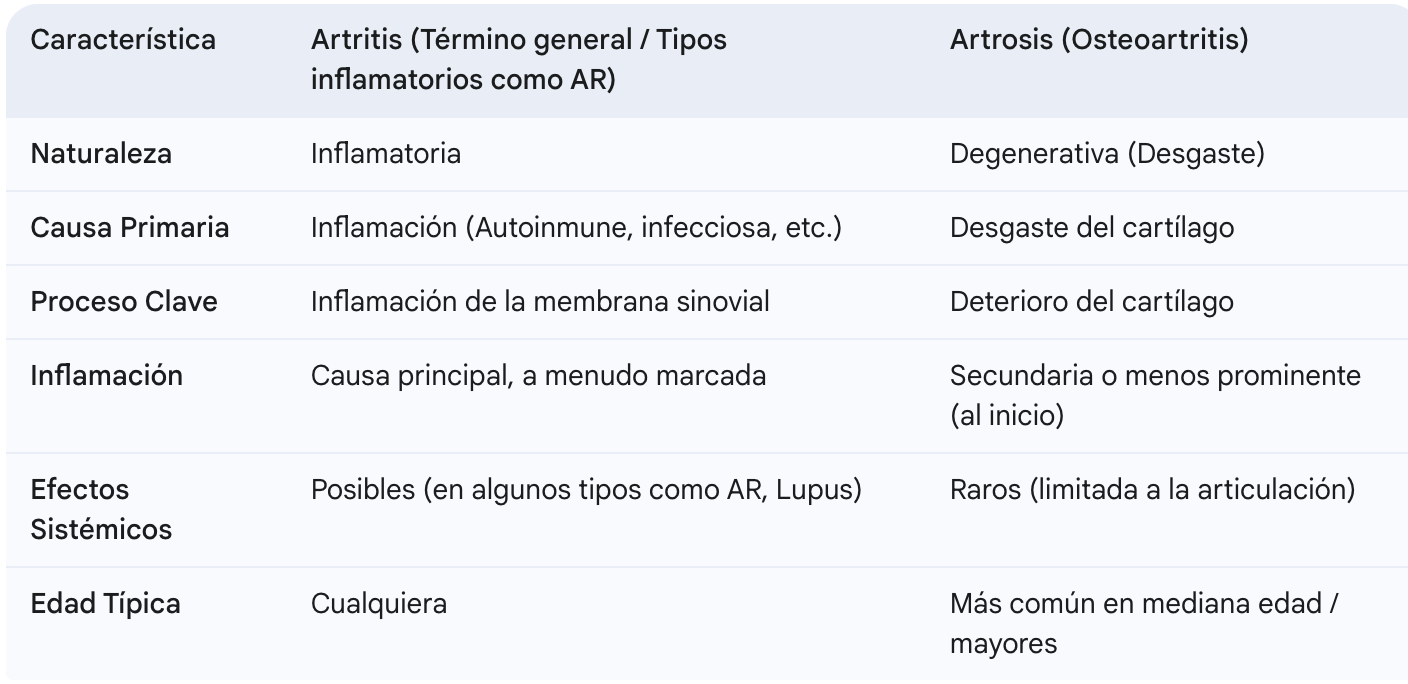This screenshot has width=1408, height=684.
Task: Select Más común en mediana edad cell
Action: pos(1145,623)
